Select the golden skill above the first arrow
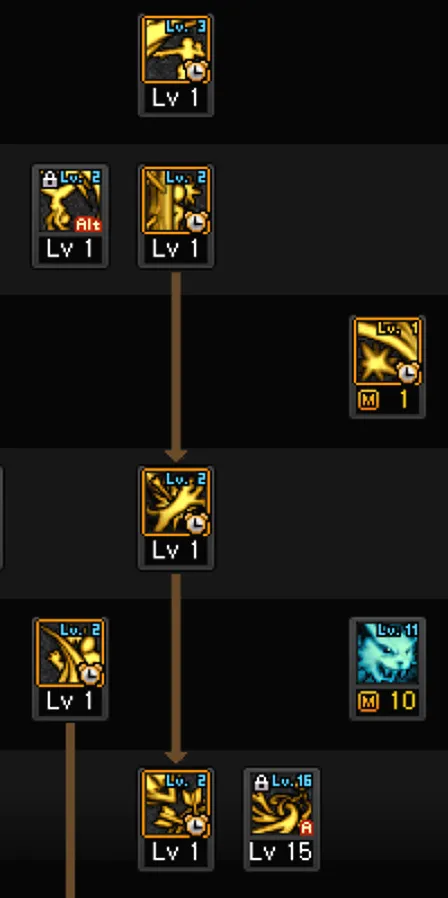 [x=176, y=200]
